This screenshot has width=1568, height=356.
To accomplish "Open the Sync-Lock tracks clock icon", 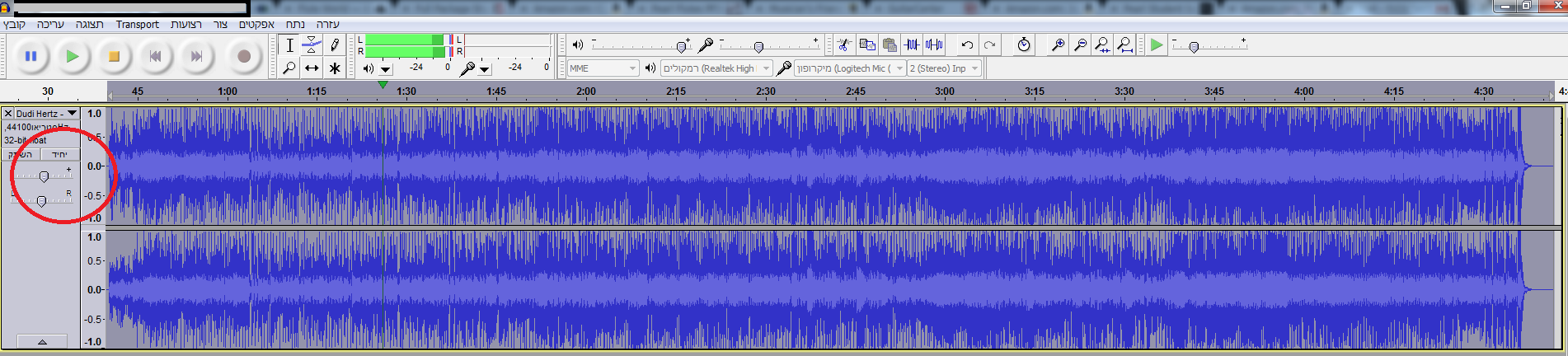I will [1024, 44].
